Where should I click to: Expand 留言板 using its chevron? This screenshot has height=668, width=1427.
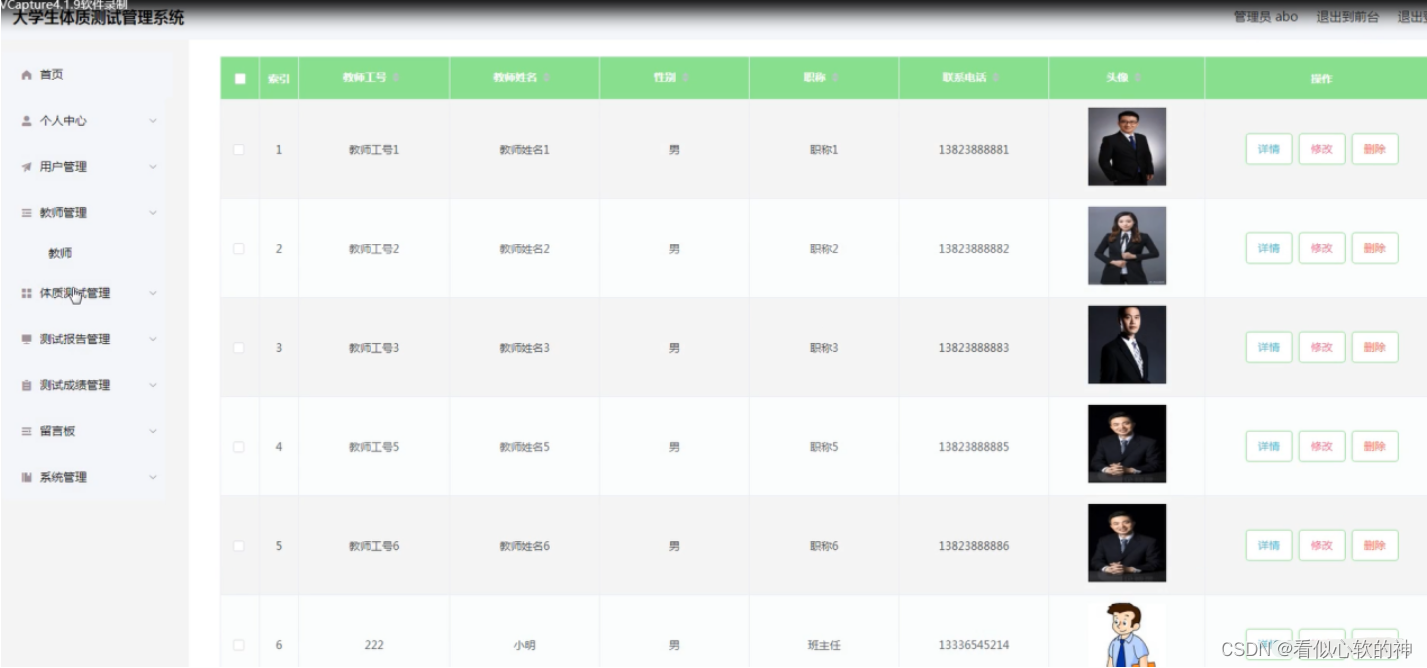(x=153, y=431)
